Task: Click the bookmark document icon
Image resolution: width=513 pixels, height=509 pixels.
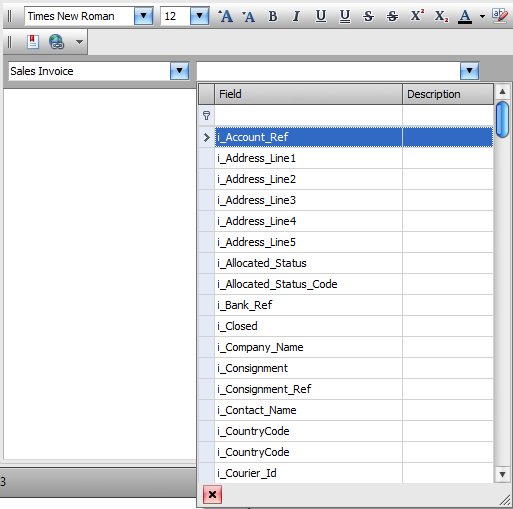Action: [33, 42]
